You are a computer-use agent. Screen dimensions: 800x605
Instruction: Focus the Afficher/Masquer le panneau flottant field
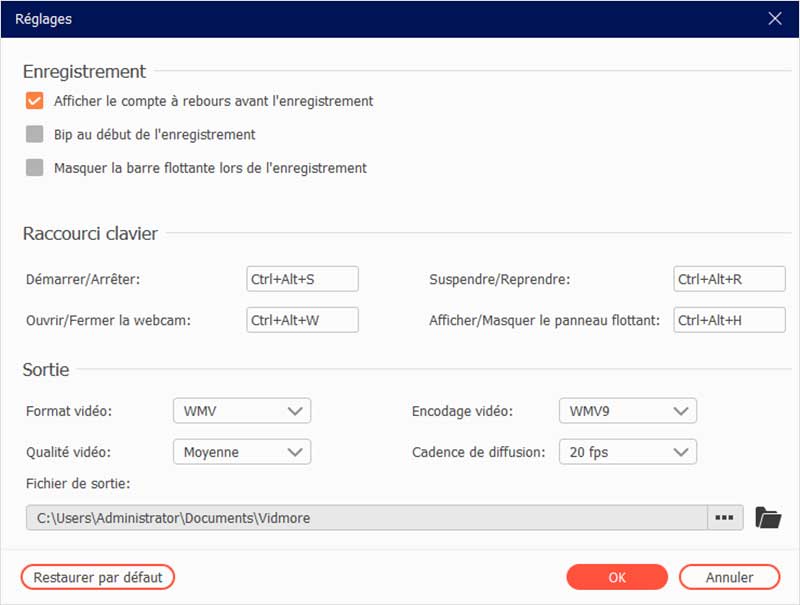click(x=729, y=320)
